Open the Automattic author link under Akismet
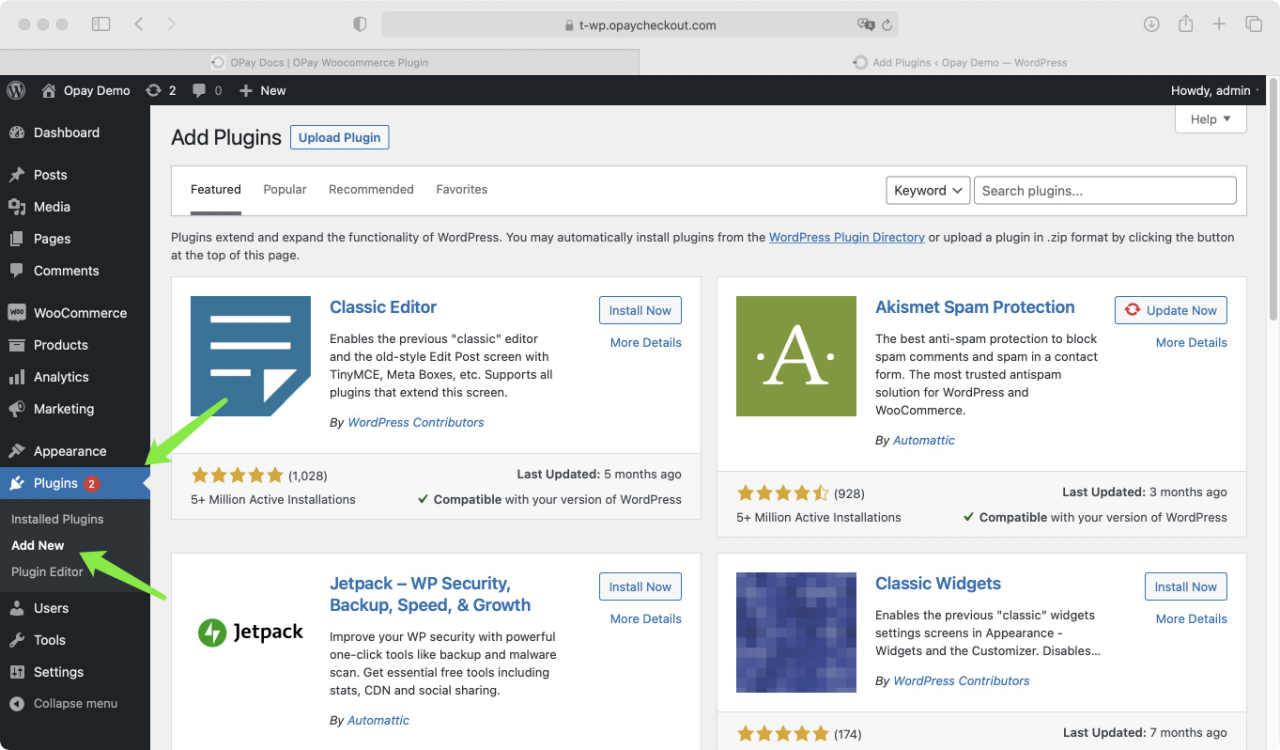This screenshot has width=1280, height=750. tap(924, 440)
